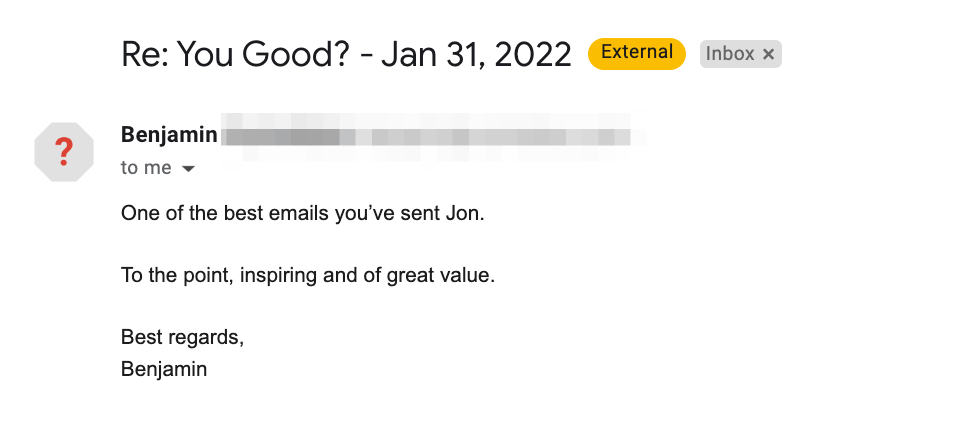Image resolution: width=954 pixels, height=436 pixels.
Task: Click the line 'One of the best emails'
Action: click(303, 214)
